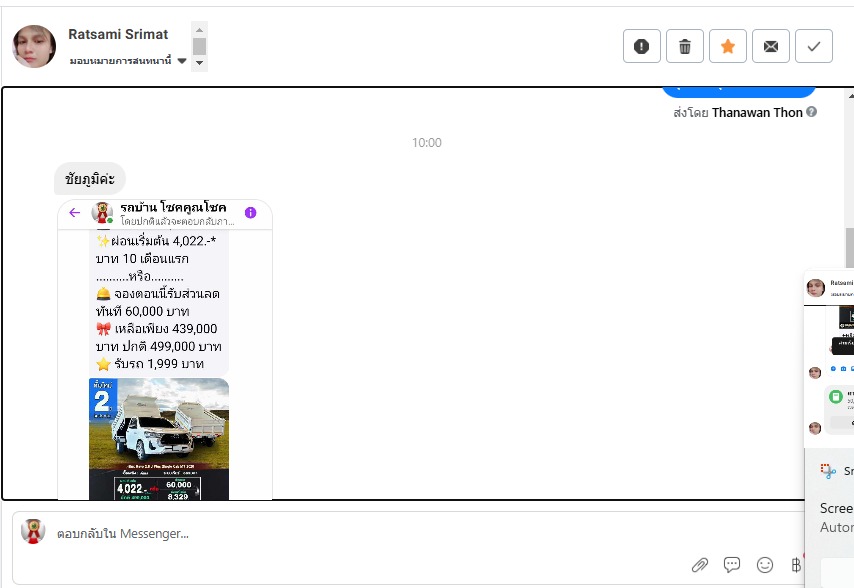Toggle the orange follow-up star
The height and width of the screenshot is (588, 854).
point(728,46)
